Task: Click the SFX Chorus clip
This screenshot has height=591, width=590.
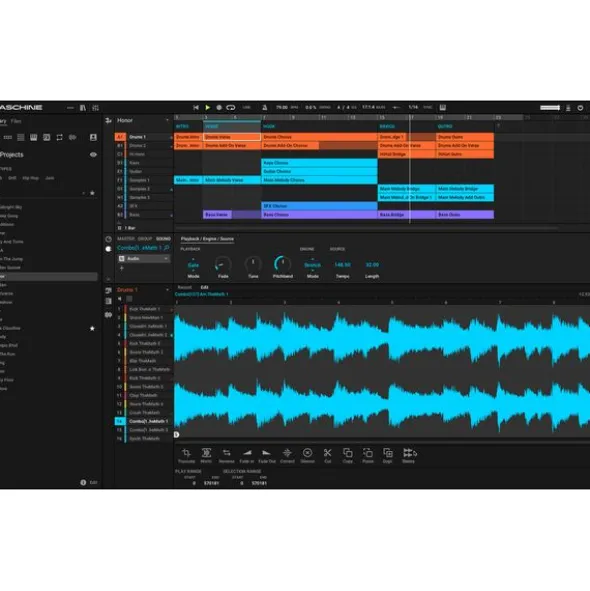Action: coord(319,206)
